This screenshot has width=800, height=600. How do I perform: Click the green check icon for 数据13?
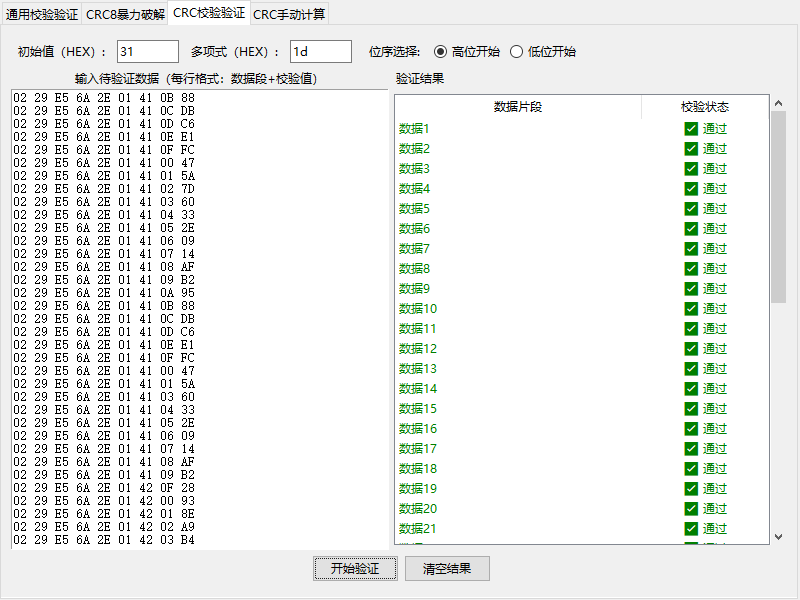[x=691, y=368]
